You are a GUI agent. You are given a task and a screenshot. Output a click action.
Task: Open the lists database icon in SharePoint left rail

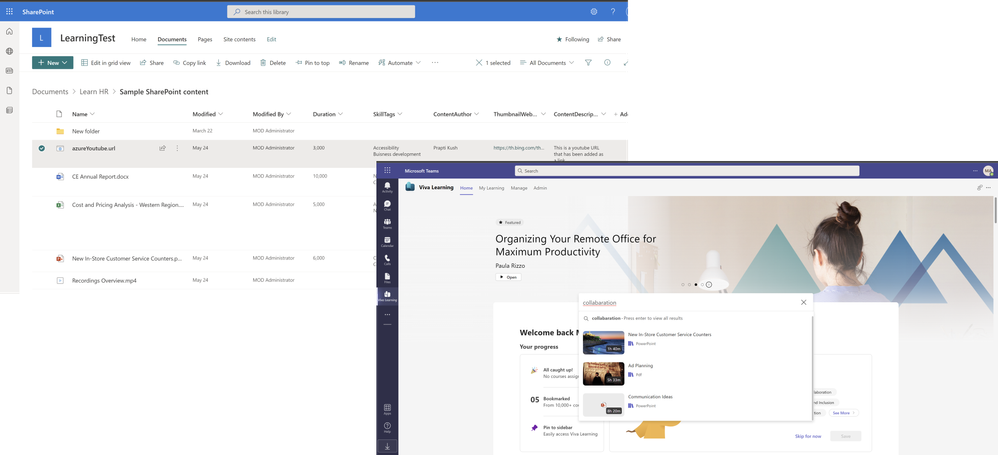9,110
